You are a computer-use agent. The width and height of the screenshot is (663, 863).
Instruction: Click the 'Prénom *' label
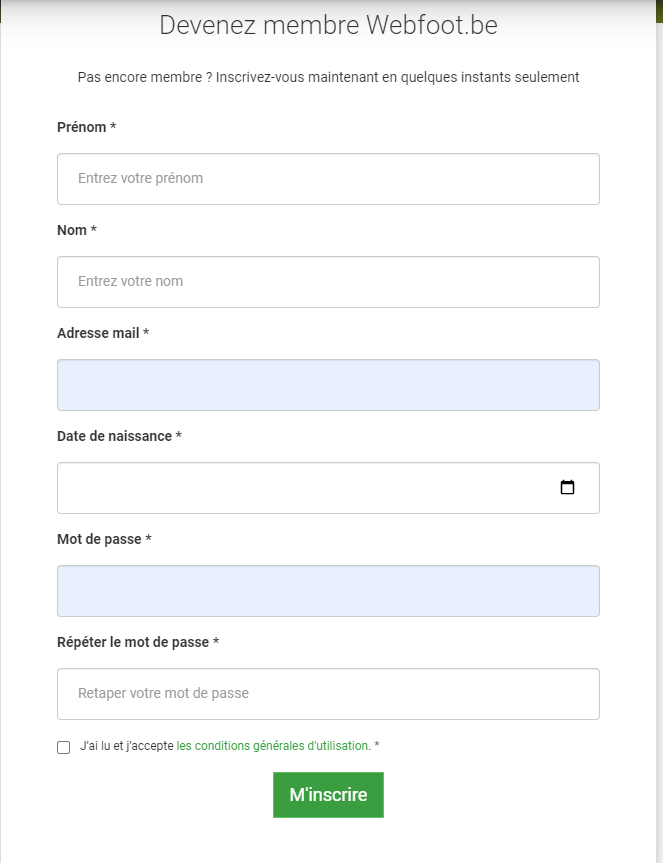86,127
